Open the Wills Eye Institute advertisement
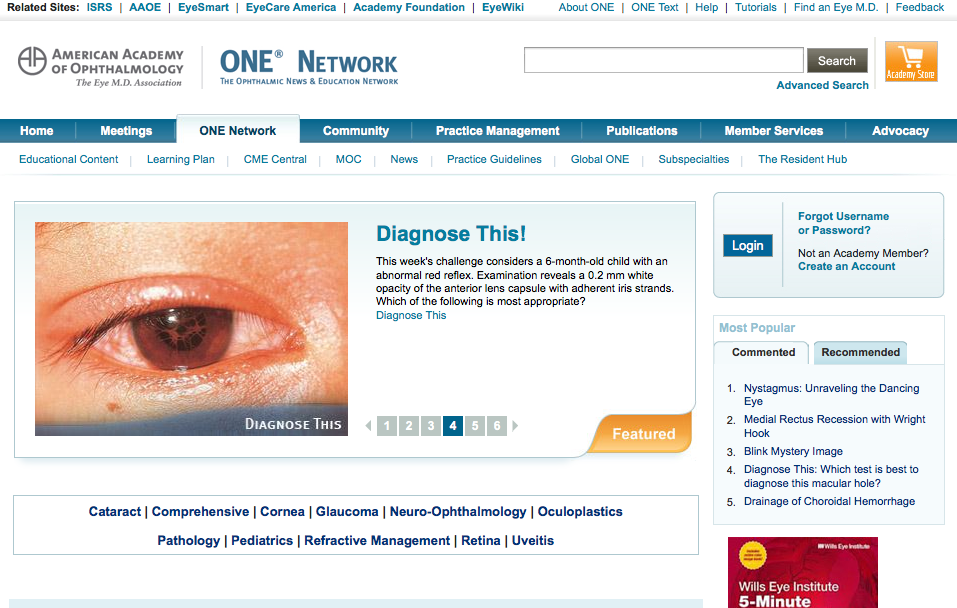The height and width of the screenshot is (608, 957). tap(803, 573)
